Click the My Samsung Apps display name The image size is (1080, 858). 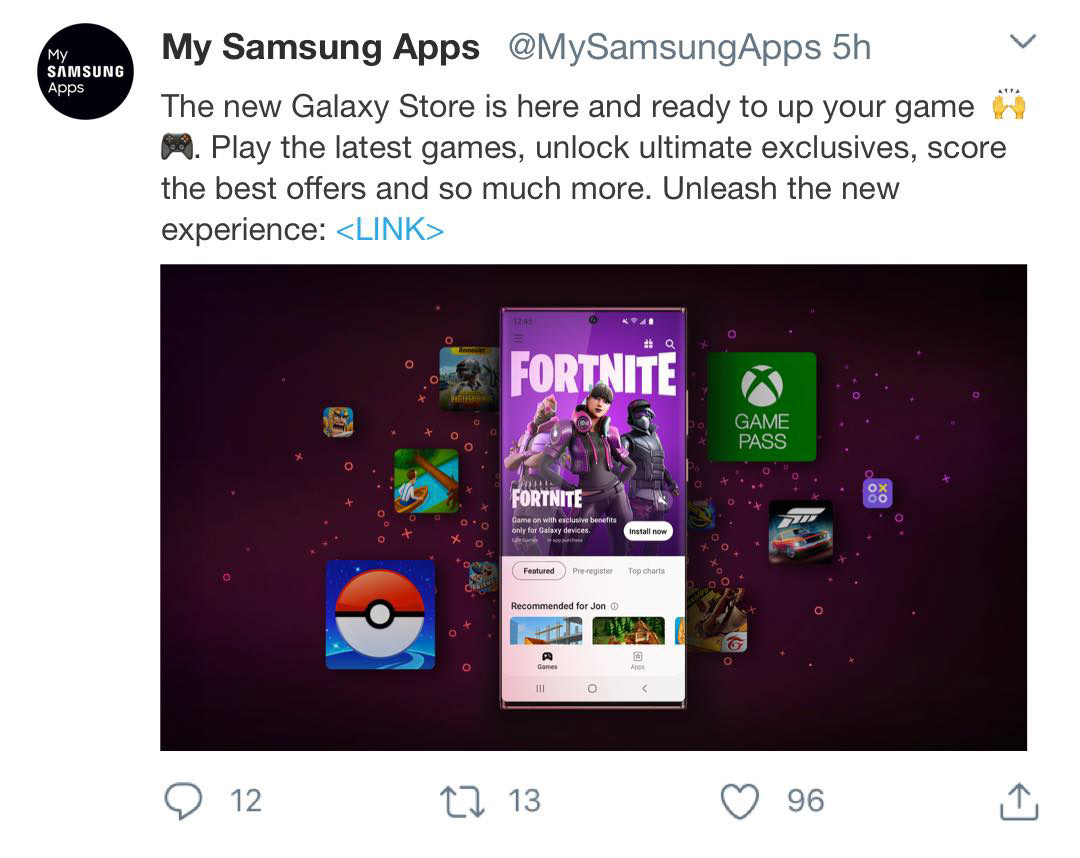coord(320,48)
